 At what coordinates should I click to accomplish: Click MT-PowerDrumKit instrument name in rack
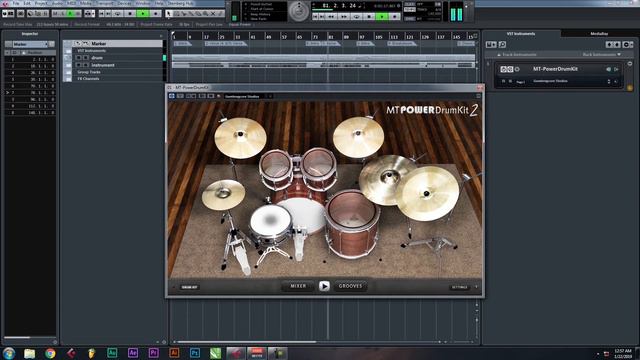pos(555,69)
